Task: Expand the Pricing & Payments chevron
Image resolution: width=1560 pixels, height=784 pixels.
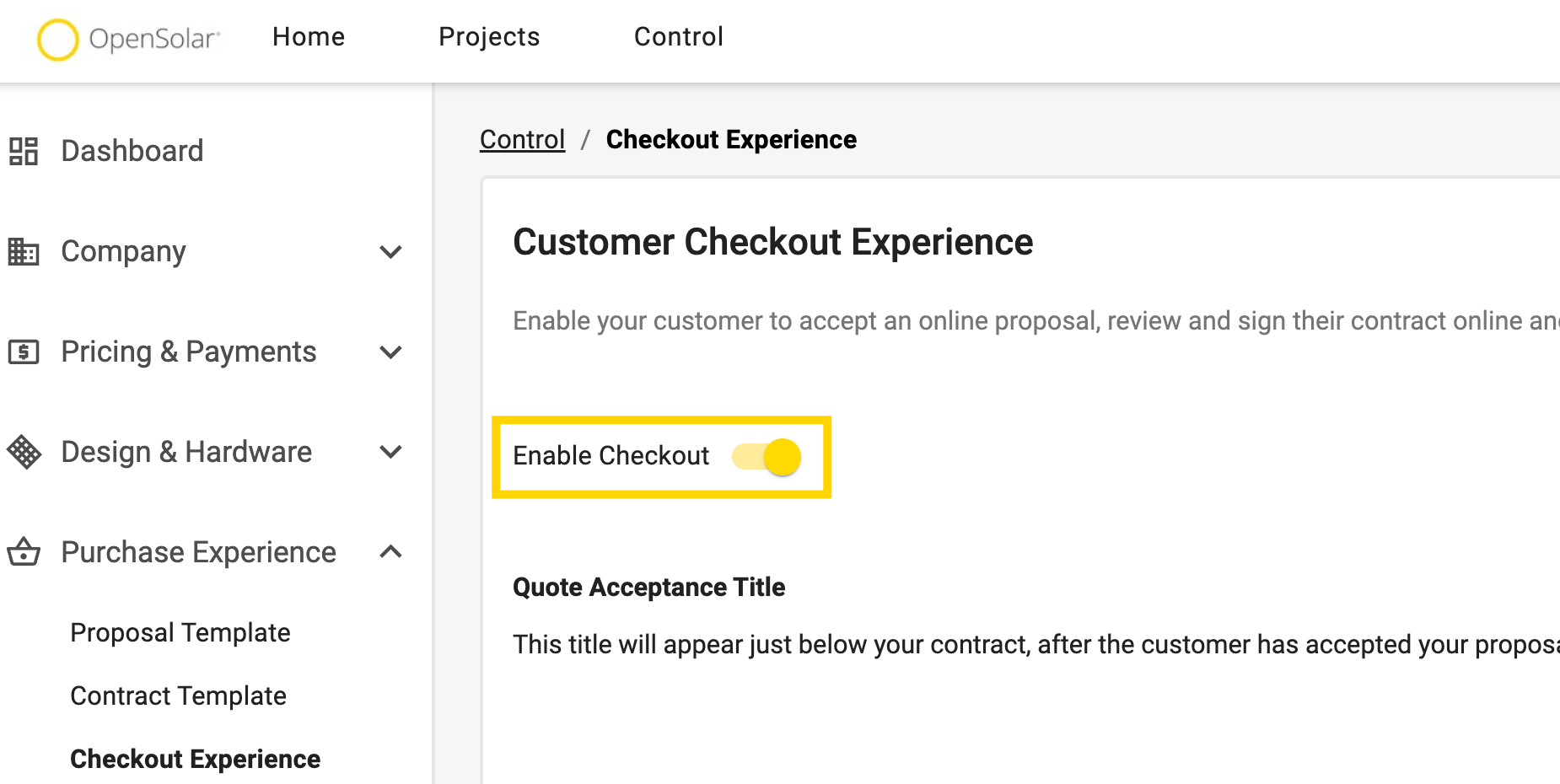Action: coord(390,352)
